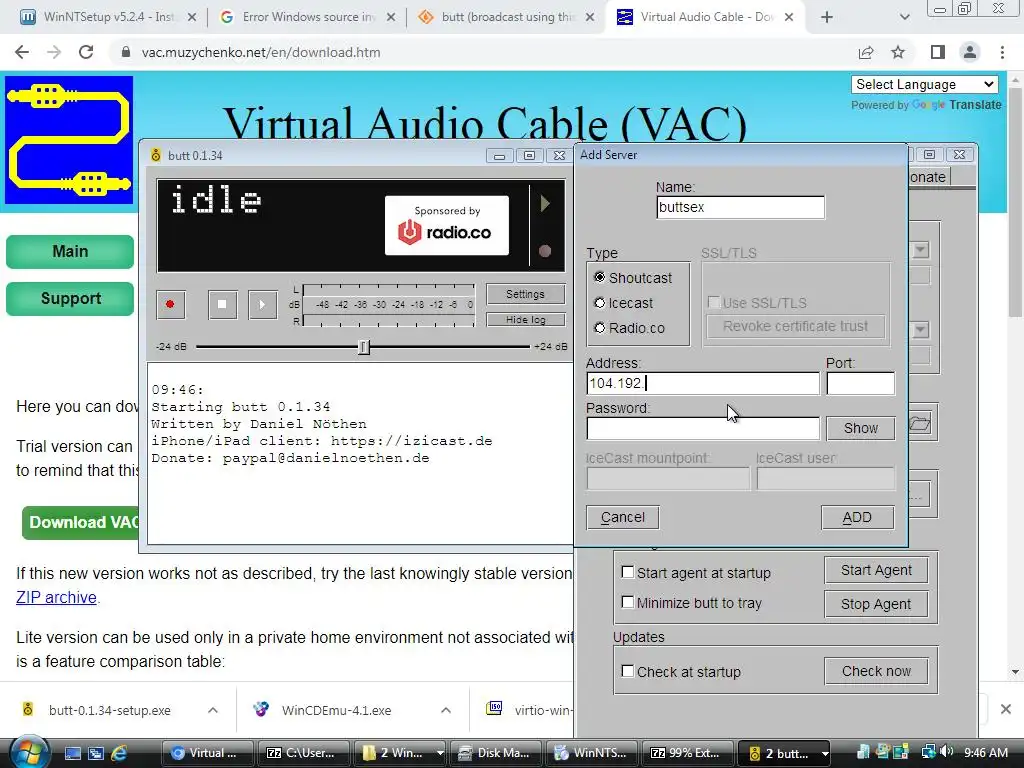Viewport: 1024px width, 768px height.
Task: Enable Check at startup for updates
Action: pos(628,671)
